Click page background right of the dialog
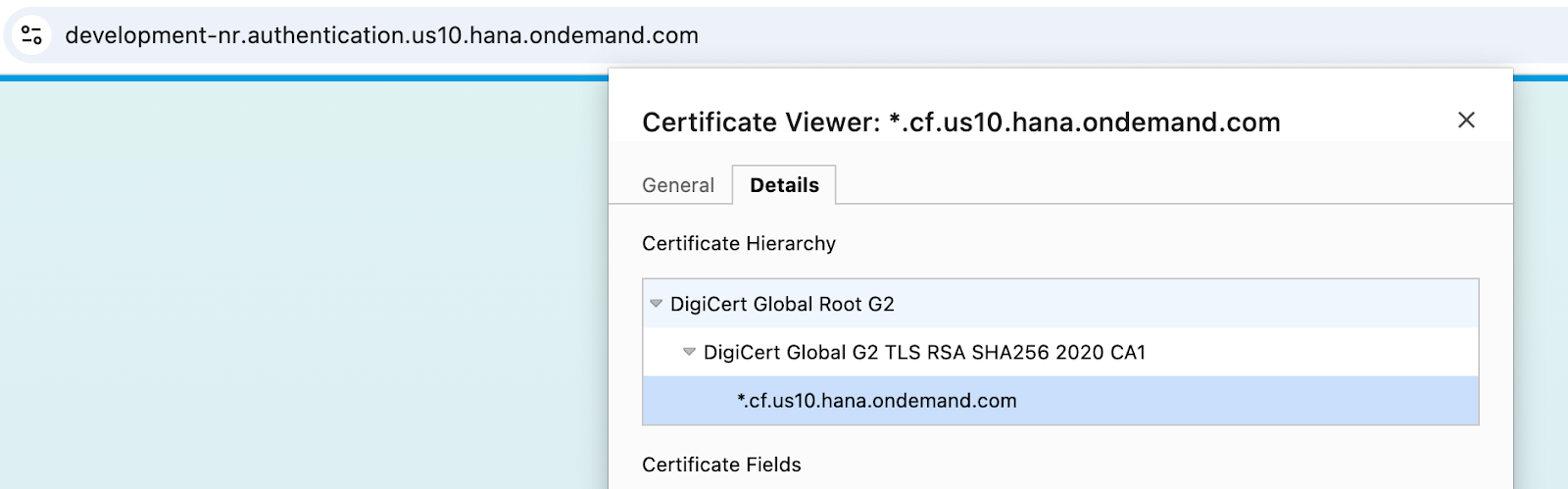Image resolution: width=1568 pixels, height=489 pixels. [x=1541, y=294]
